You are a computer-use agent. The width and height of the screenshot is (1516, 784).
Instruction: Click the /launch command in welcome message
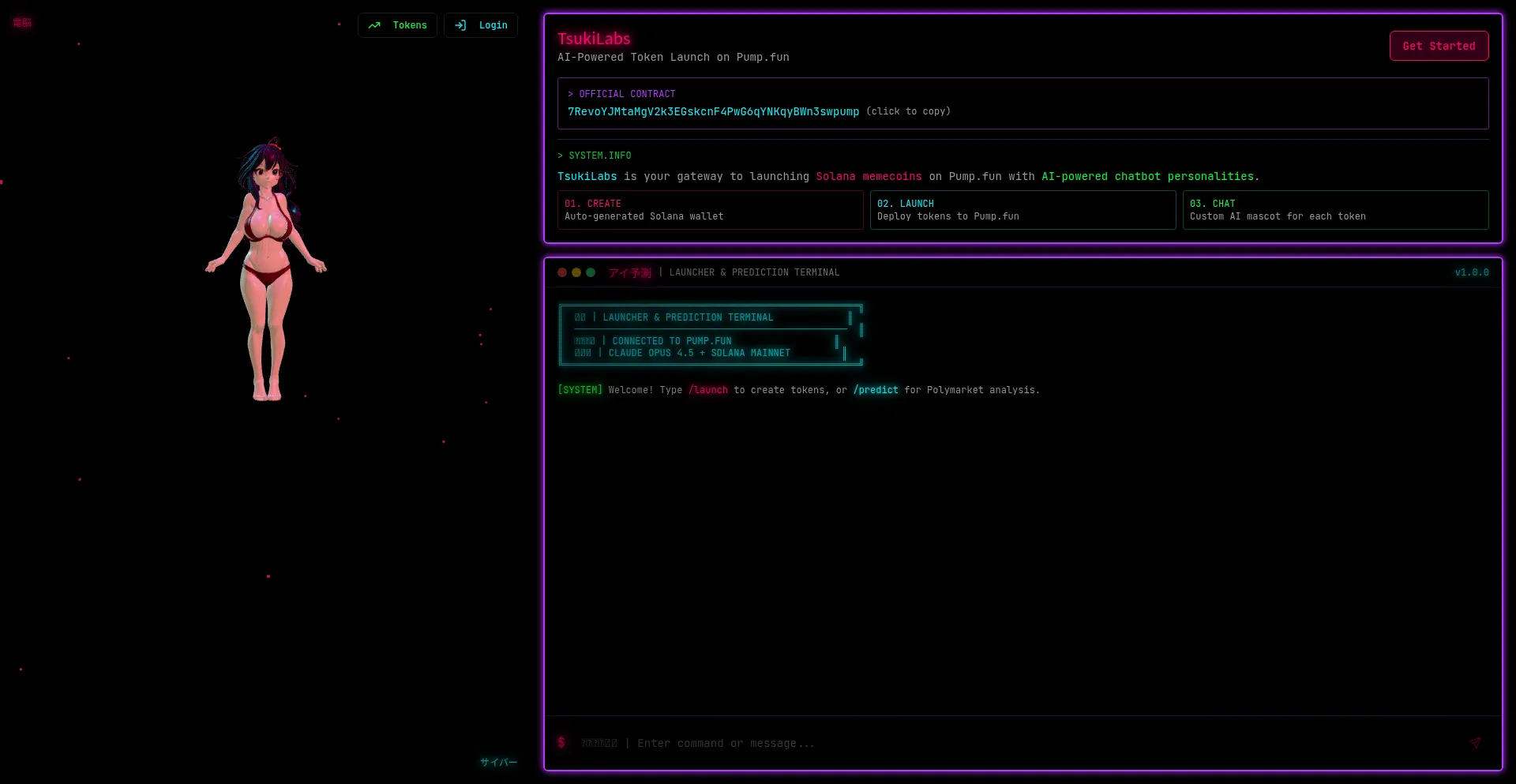(x=708, y=390)
